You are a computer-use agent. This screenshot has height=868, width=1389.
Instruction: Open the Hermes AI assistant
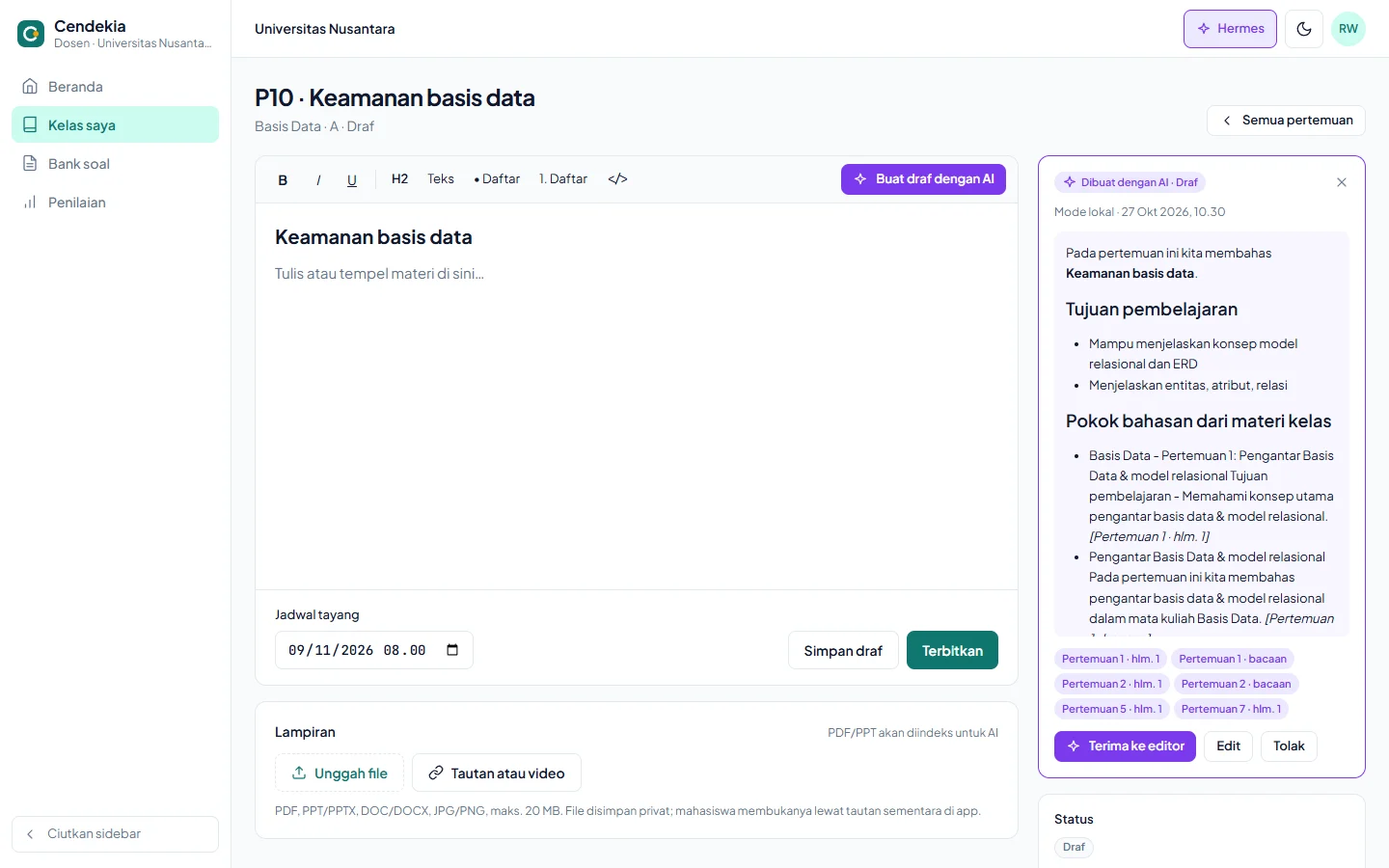(x=1230, y=29)
